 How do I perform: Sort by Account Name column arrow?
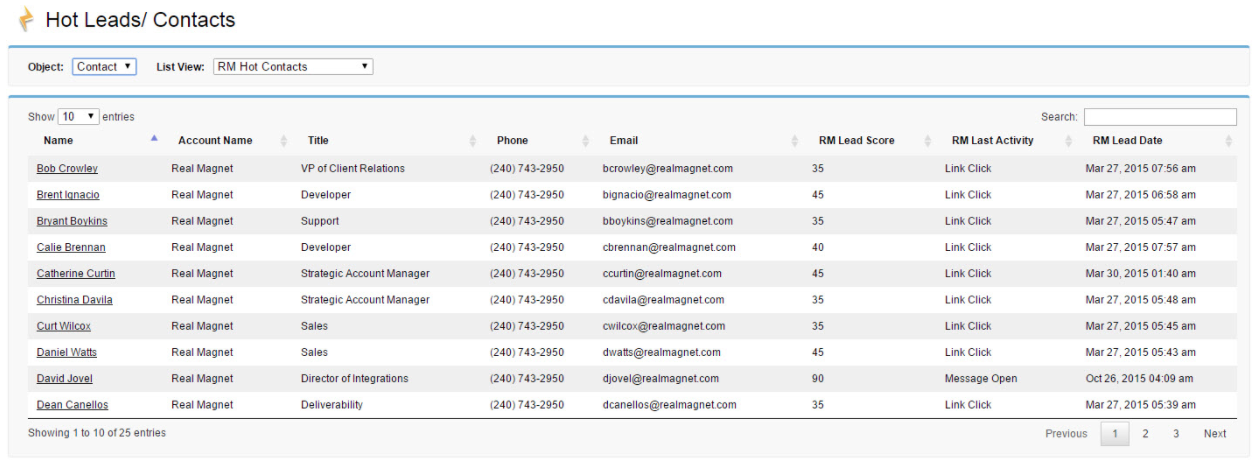[x=284, y=141]
